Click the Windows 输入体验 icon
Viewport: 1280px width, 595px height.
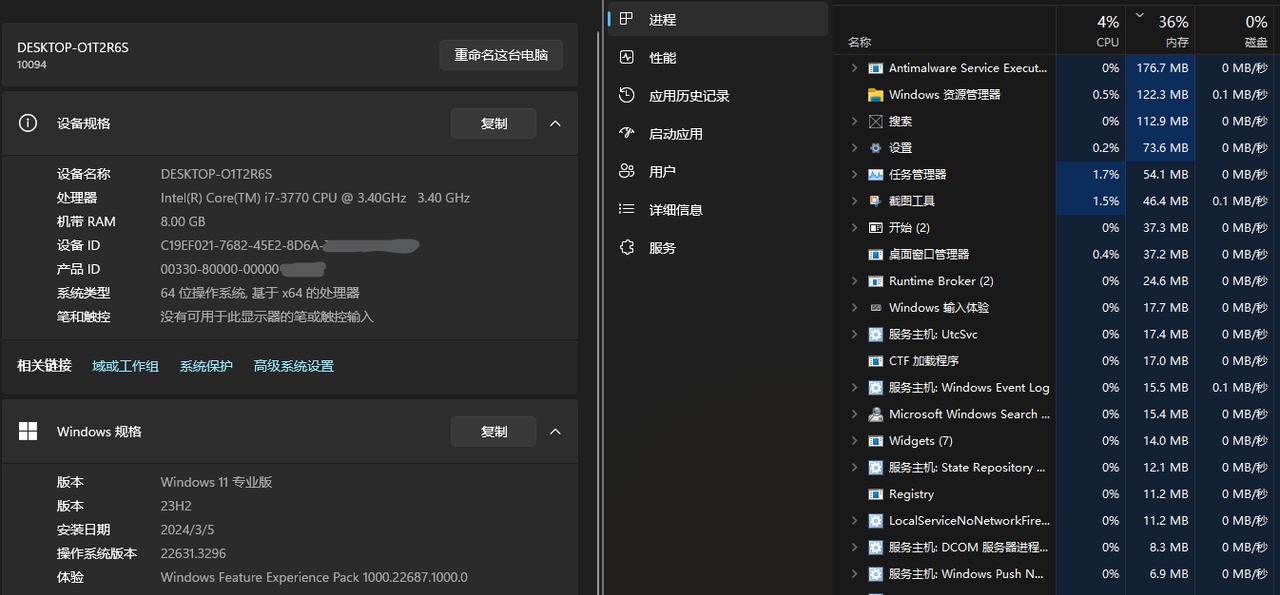coord(876,308)
